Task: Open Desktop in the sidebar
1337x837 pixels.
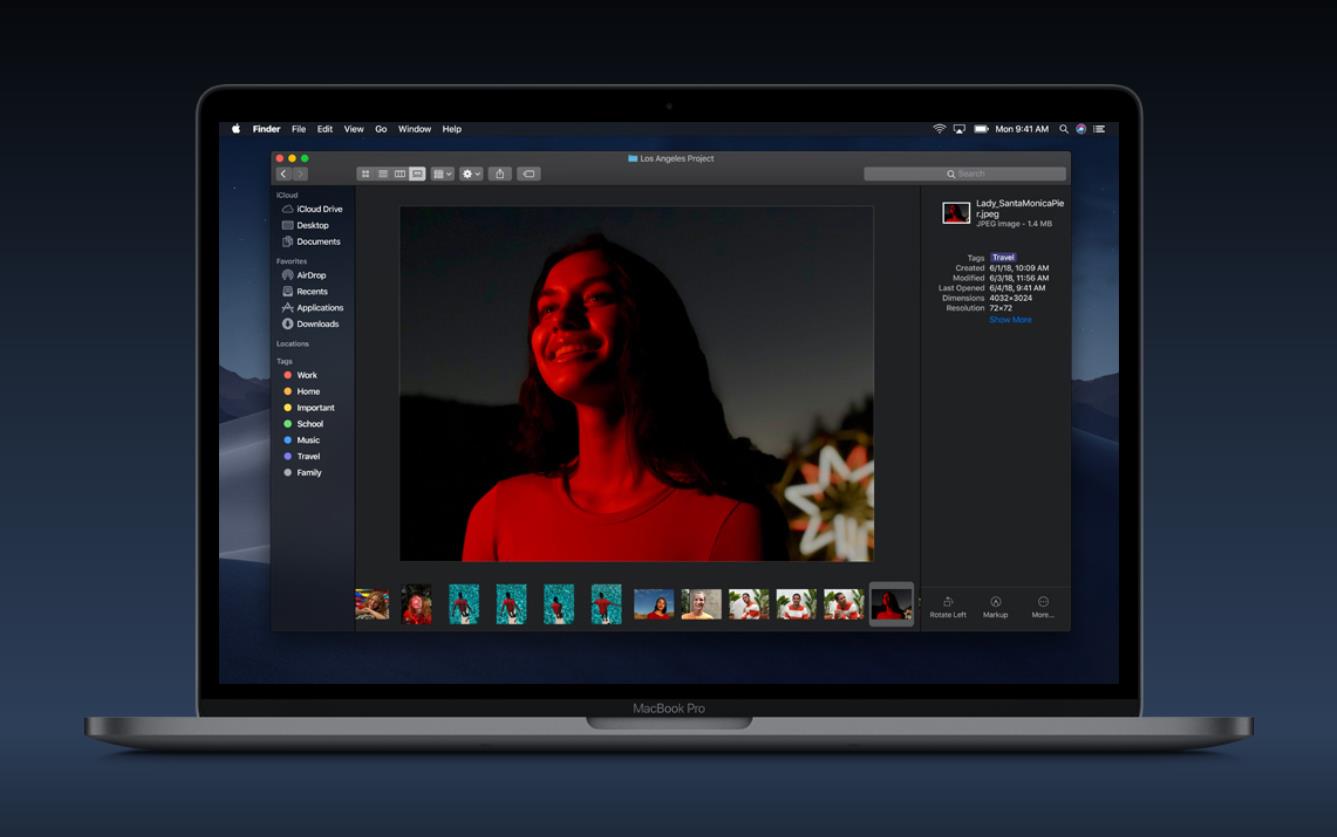Action: pos(305,225)
